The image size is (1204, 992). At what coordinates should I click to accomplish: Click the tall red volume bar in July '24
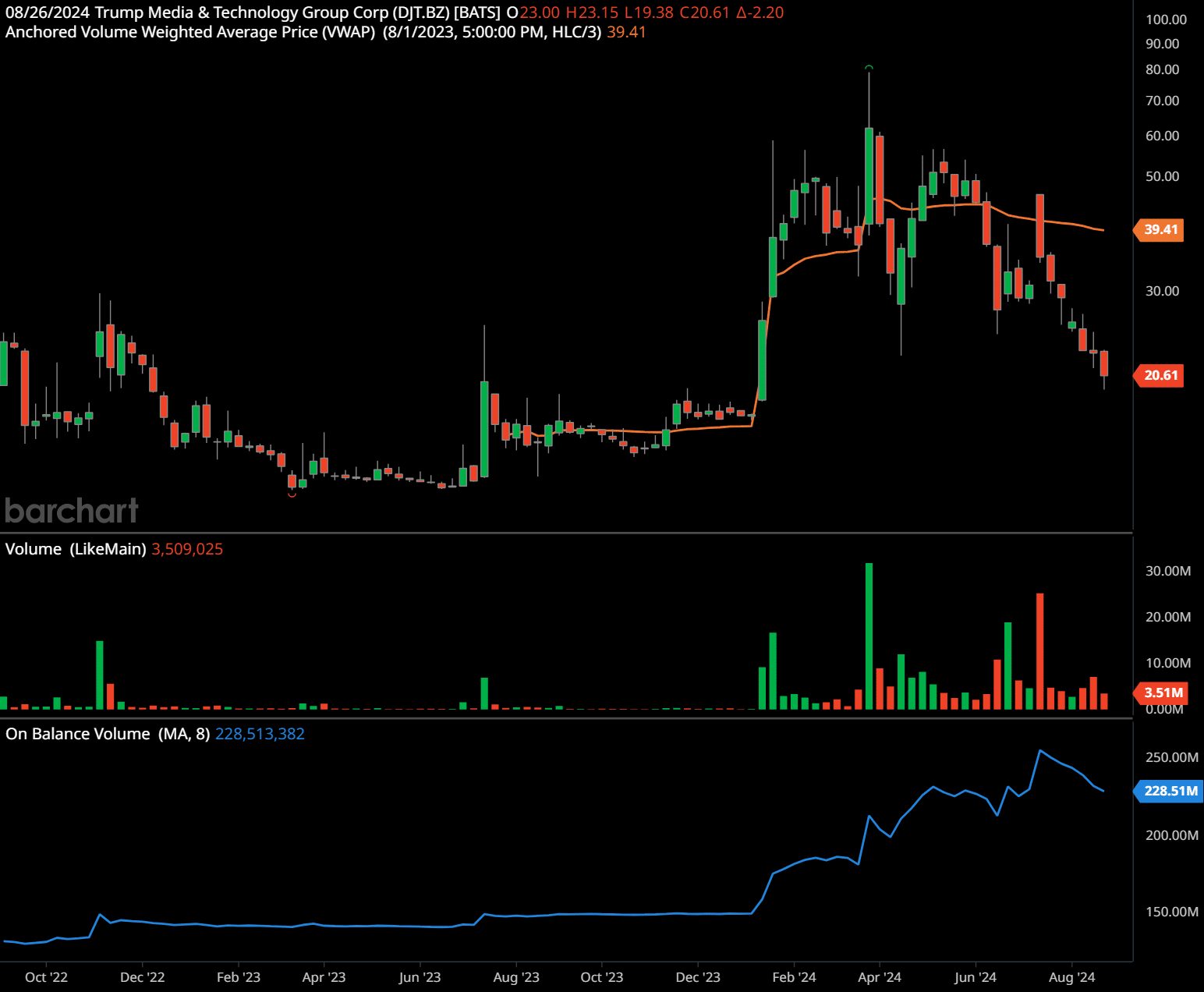coord(1039,651)
